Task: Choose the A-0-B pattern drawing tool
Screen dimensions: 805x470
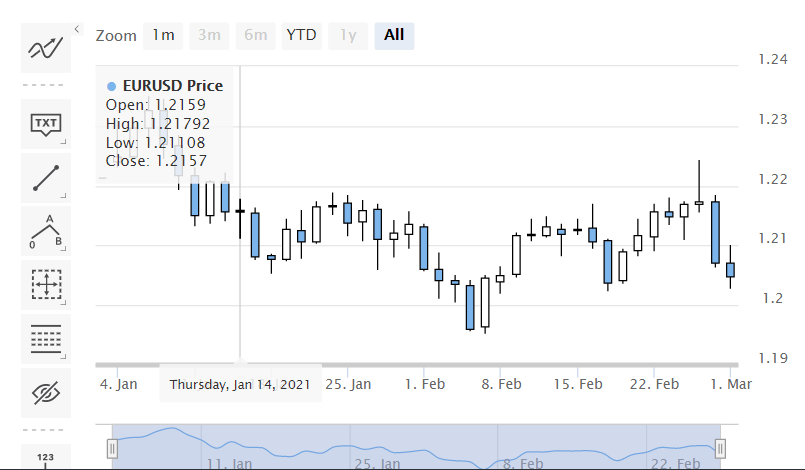Action: (x=46, y=231)
